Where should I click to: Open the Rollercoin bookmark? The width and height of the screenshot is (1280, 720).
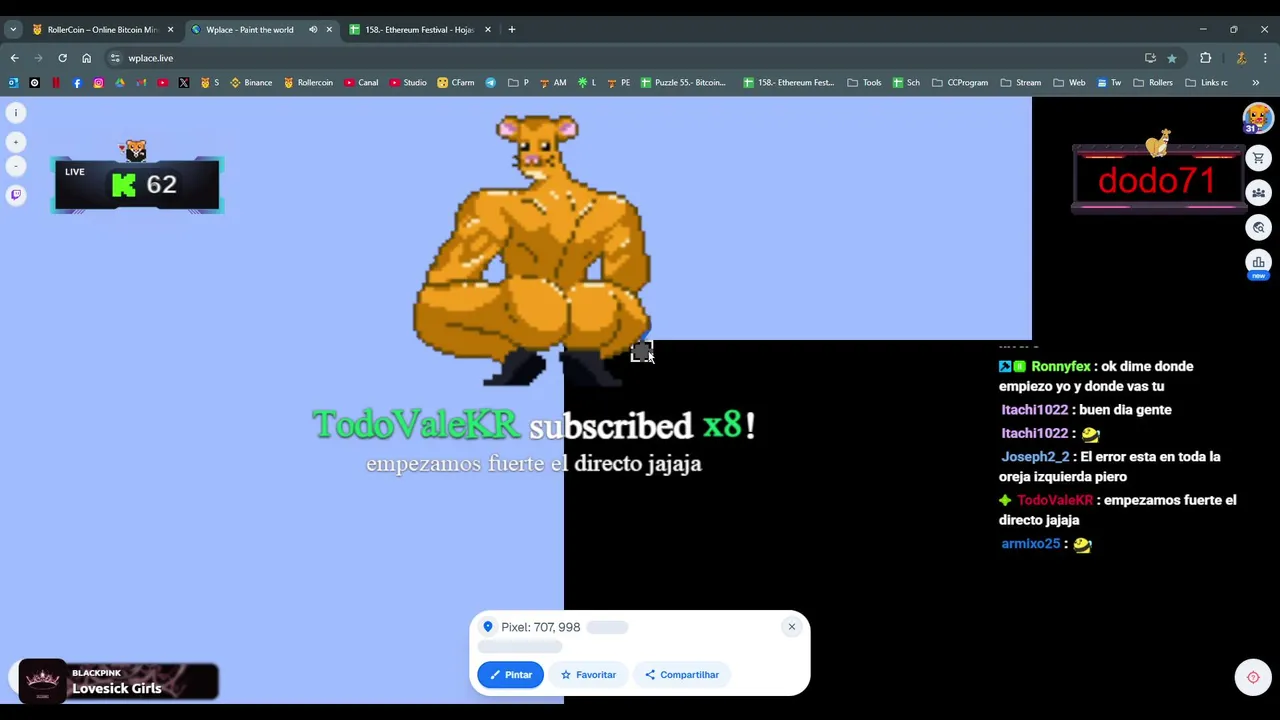(308, 83)
